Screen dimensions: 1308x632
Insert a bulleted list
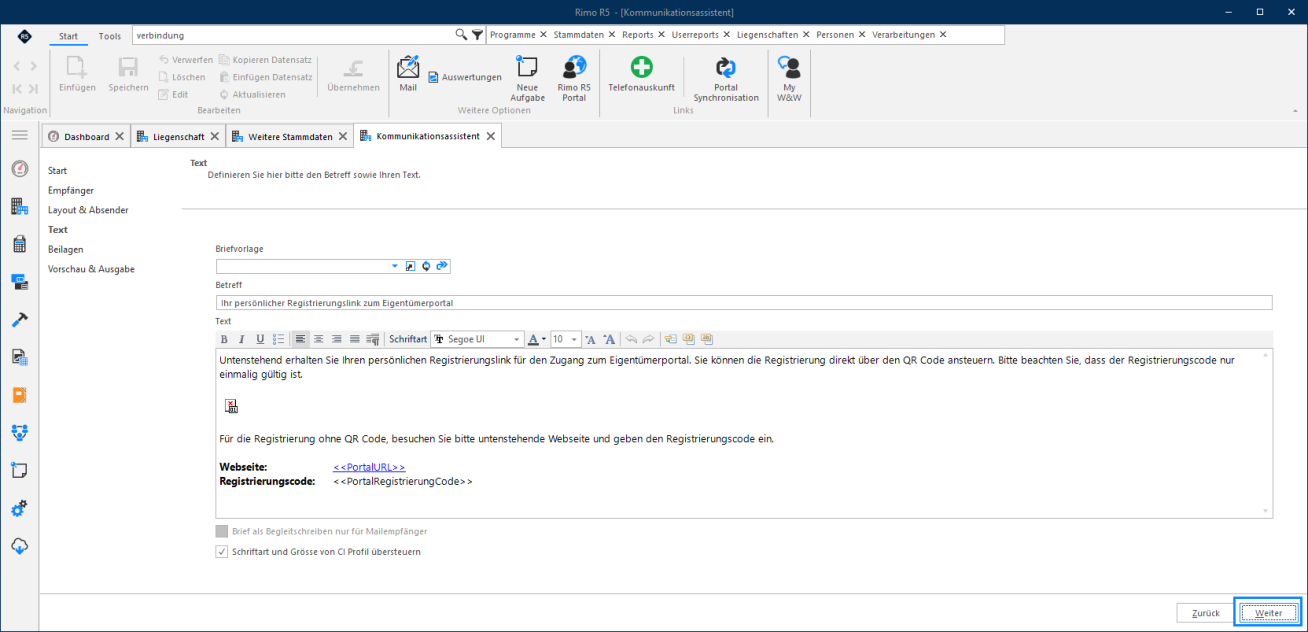click(279, 339)
